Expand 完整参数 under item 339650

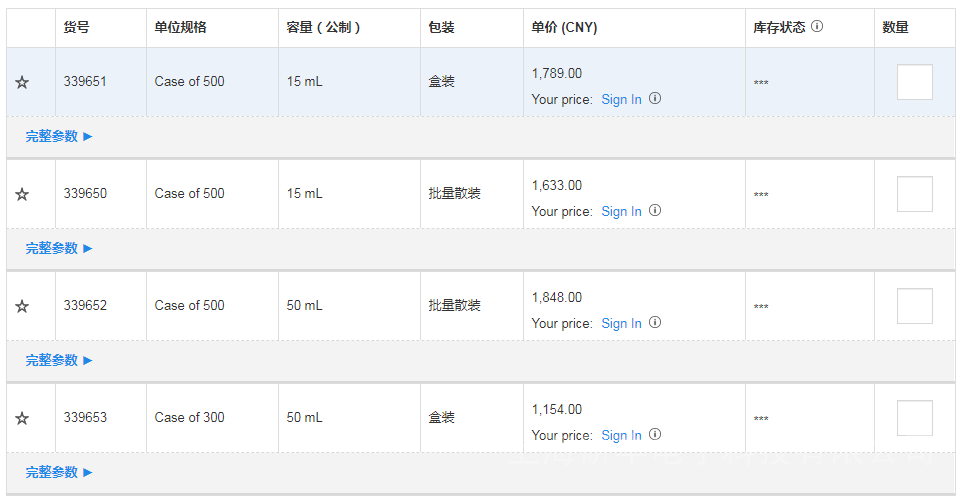tap(58, 248)
